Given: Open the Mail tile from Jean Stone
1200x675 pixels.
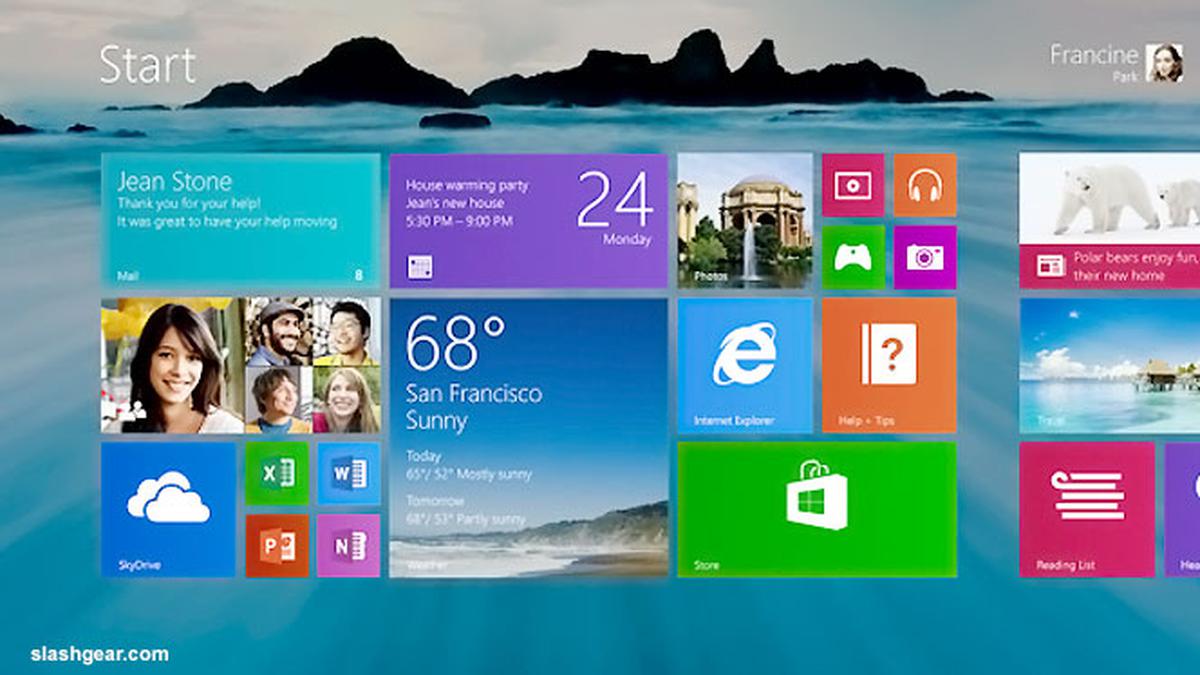Looking at the screenshot, I should click(240, 220).
